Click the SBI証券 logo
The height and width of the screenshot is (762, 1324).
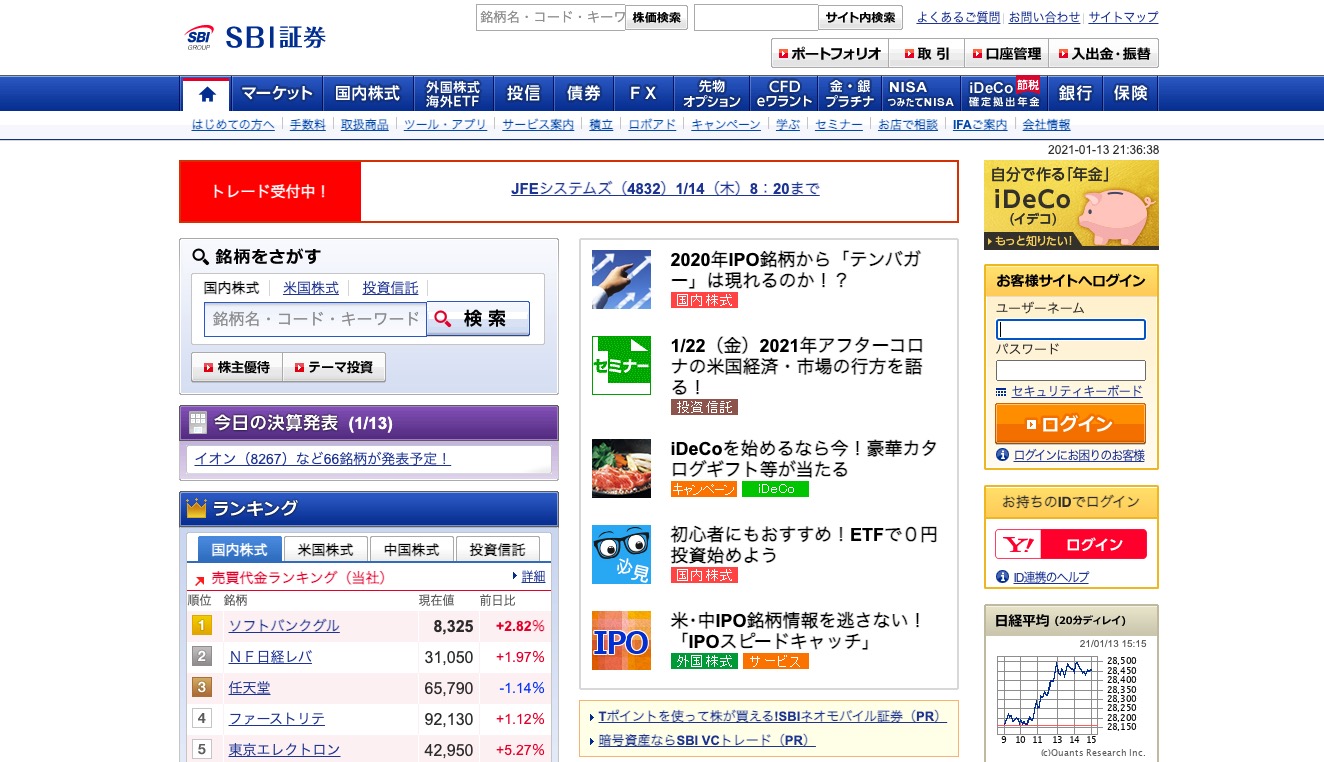(256, 38)
